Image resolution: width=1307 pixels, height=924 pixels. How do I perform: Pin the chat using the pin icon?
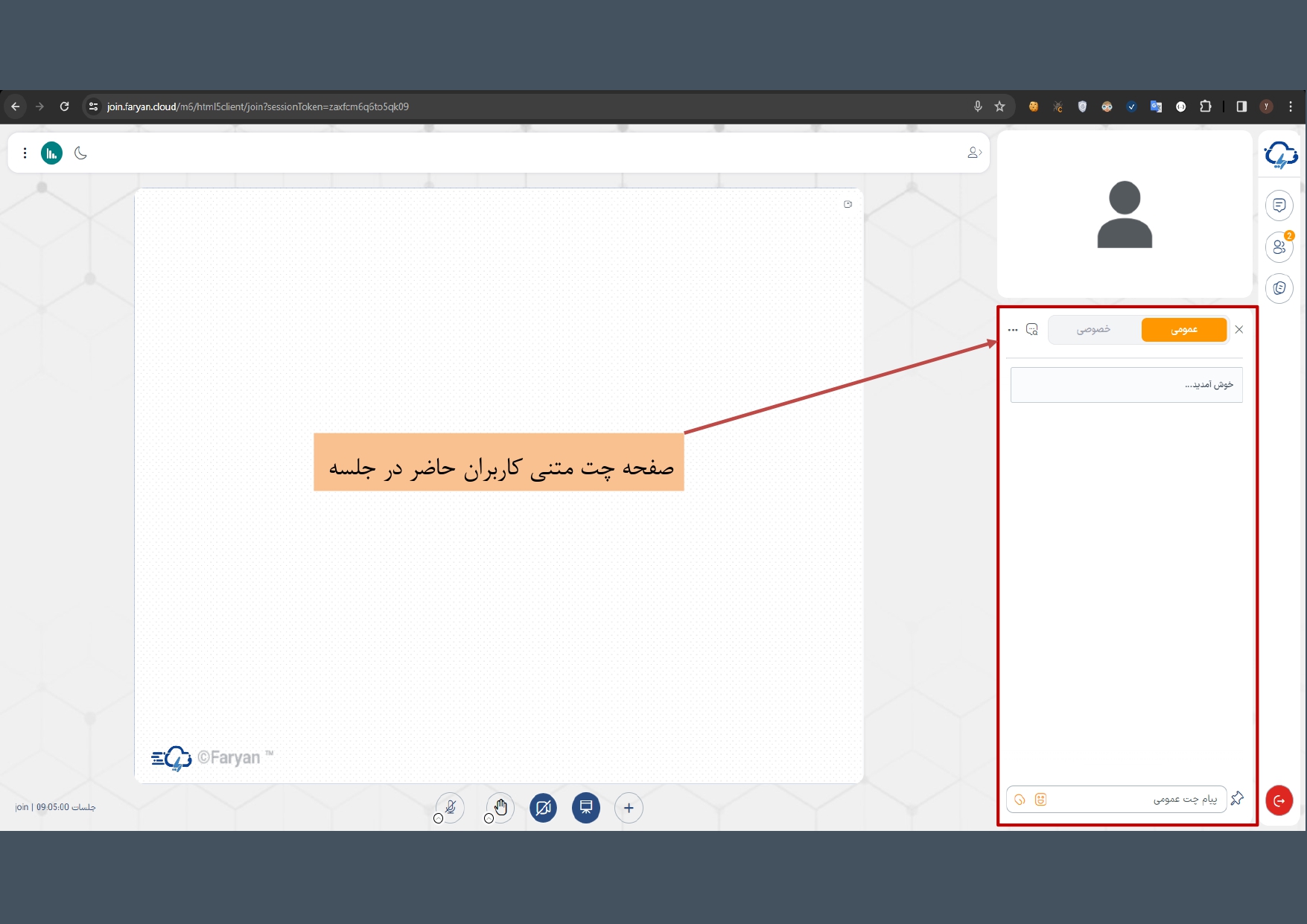click(1238, 798)
